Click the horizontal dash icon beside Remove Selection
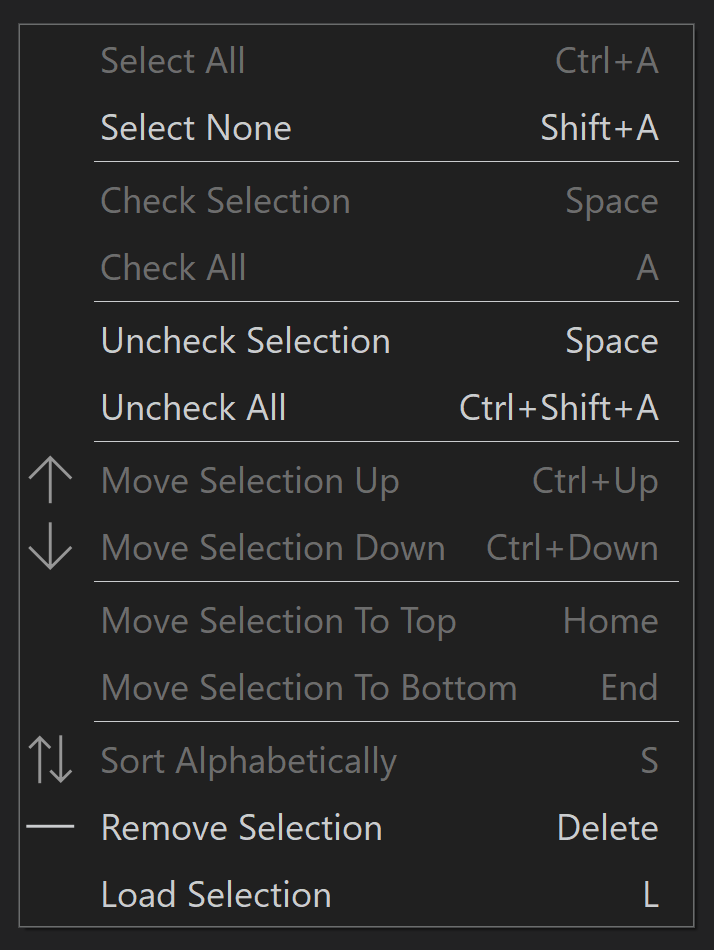Screen dimensions: 714x950 [x=52, y=827]
